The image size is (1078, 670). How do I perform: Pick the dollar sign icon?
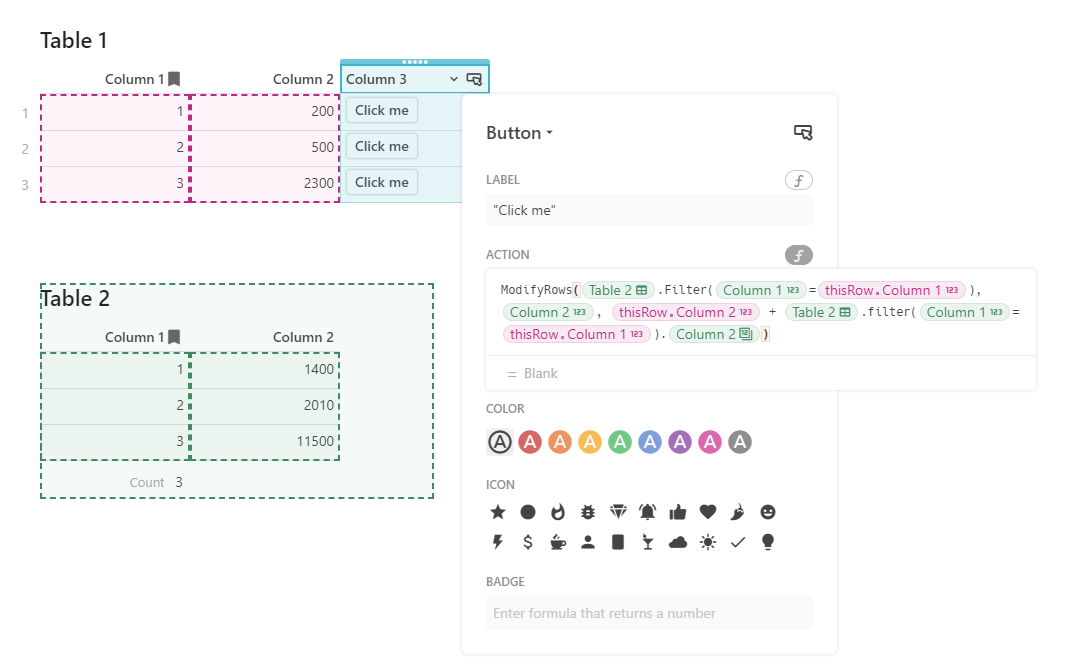(528, 542)
